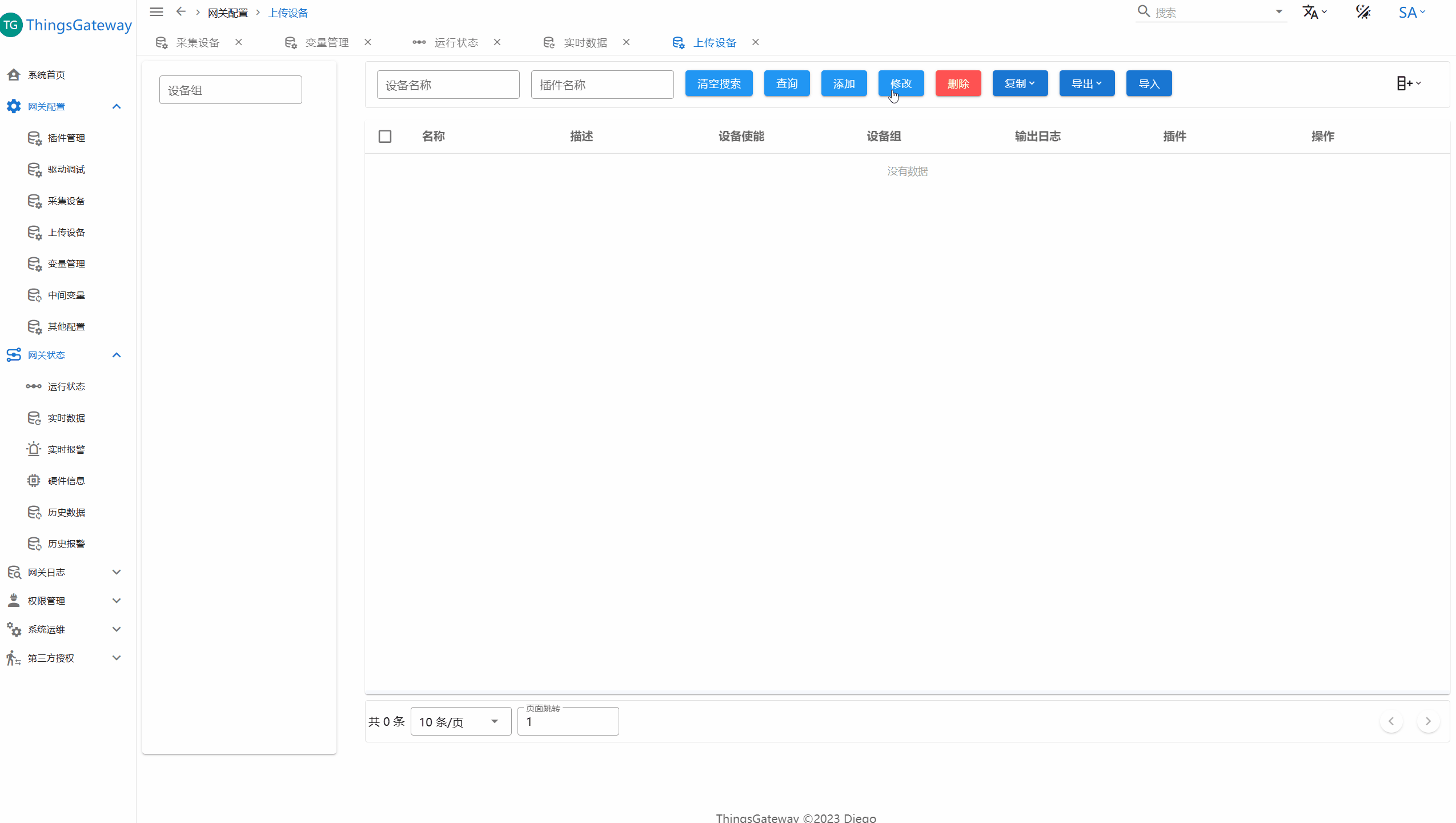The height and width of the screenshot is (823, 1456).
Task: Open the 系统首页 home icon item
Action: 14,75
